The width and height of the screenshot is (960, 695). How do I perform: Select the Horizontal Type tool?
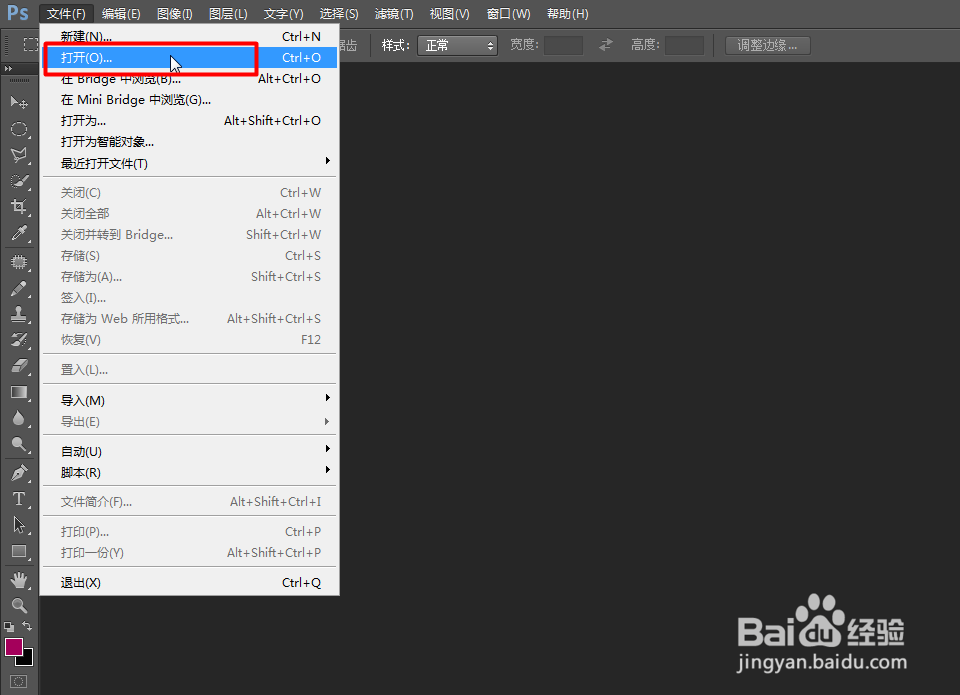point(19,499)
